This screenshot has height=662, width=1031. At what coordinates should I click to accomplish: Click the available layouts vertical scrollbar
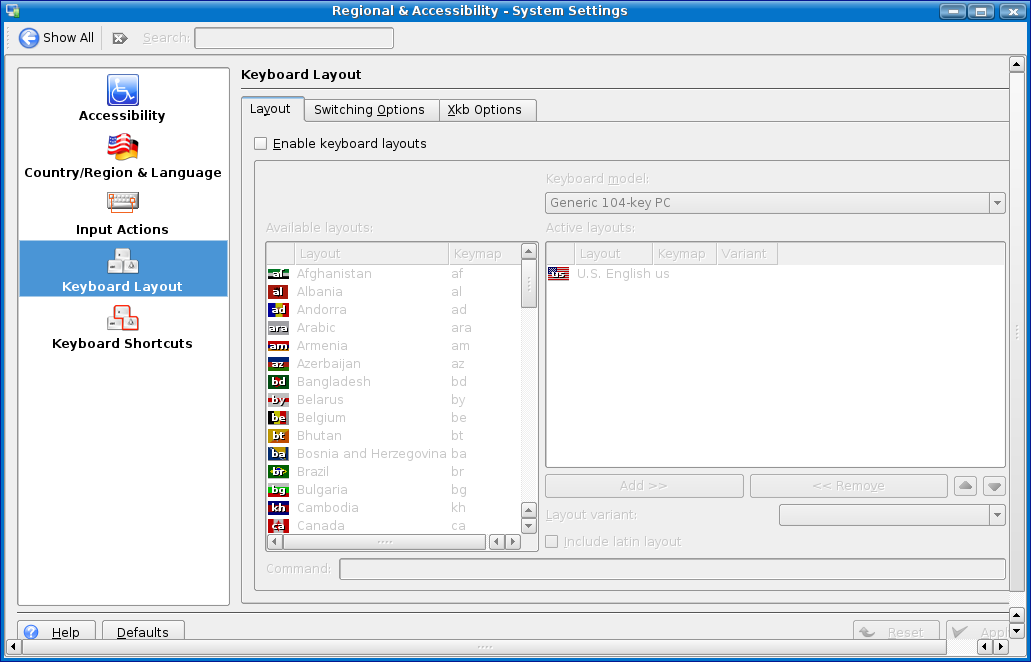[529, 400]
